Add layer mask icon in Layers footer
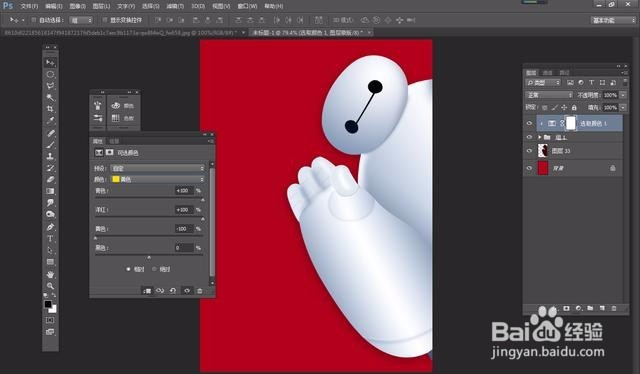The image size is (640, 374). (x=567, y=308)
